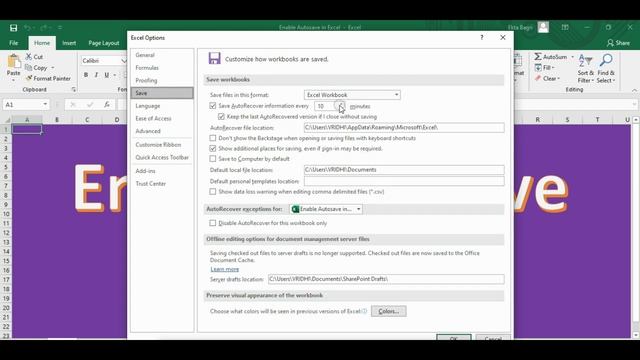
Task: Open Quick Access Toolbar category
Action: (162, 158)
